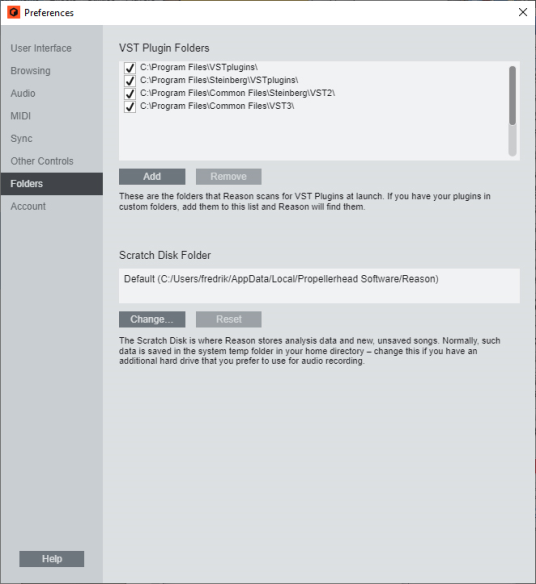Change the Scratch Disk folder location
This screenshot has height=584, width=536.
152,319
